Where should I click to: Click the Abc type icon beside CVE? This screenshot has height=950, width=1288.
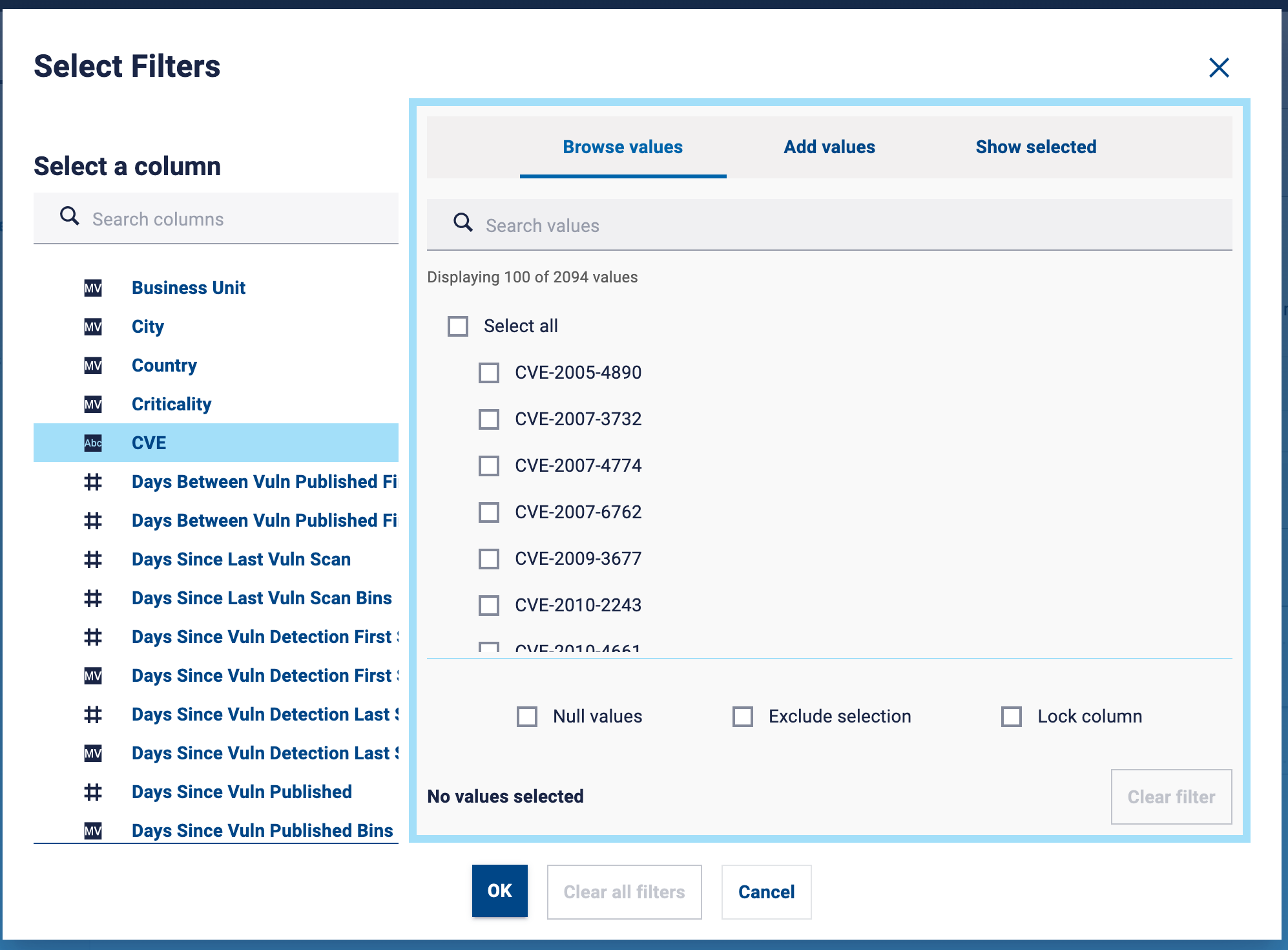click(x=93, y=443)
